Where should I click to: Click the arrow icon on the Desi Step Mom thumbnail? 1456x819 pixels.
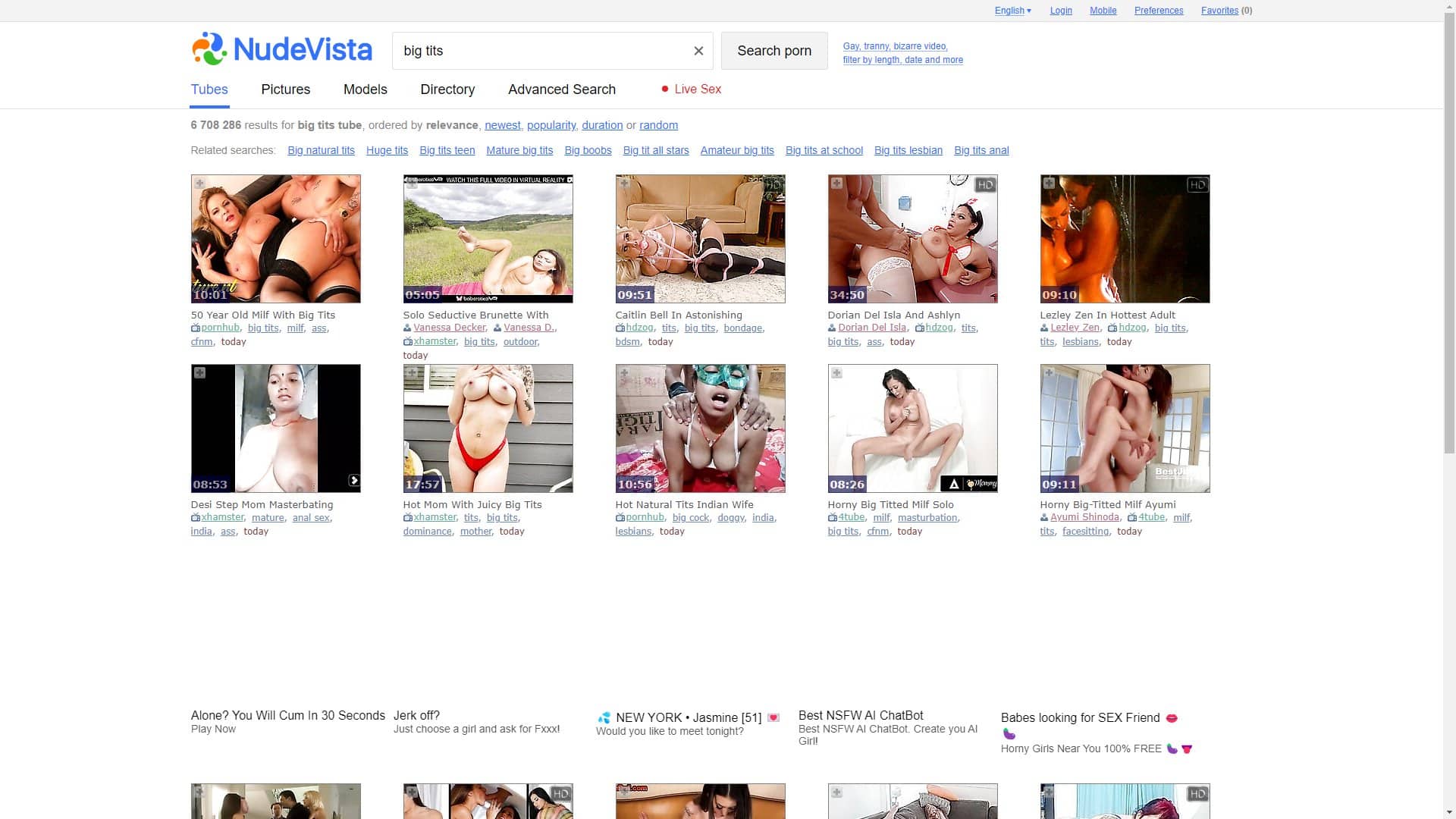354,479
